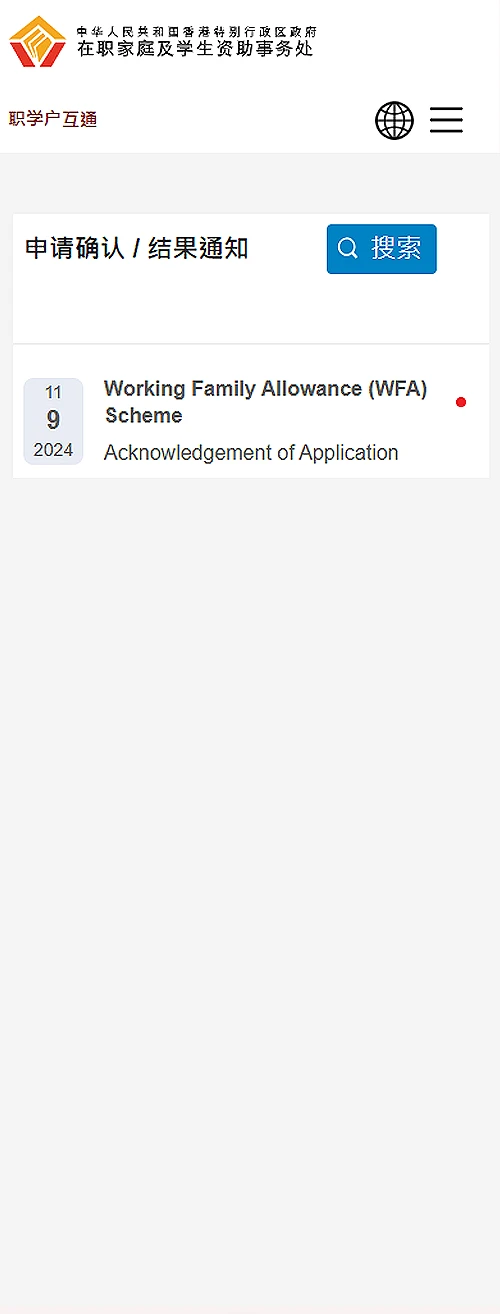Click 在职家庭及学生资助事务处 header text
The width and height of the screenshot is (500, 1314).
(x=195, y=48)
